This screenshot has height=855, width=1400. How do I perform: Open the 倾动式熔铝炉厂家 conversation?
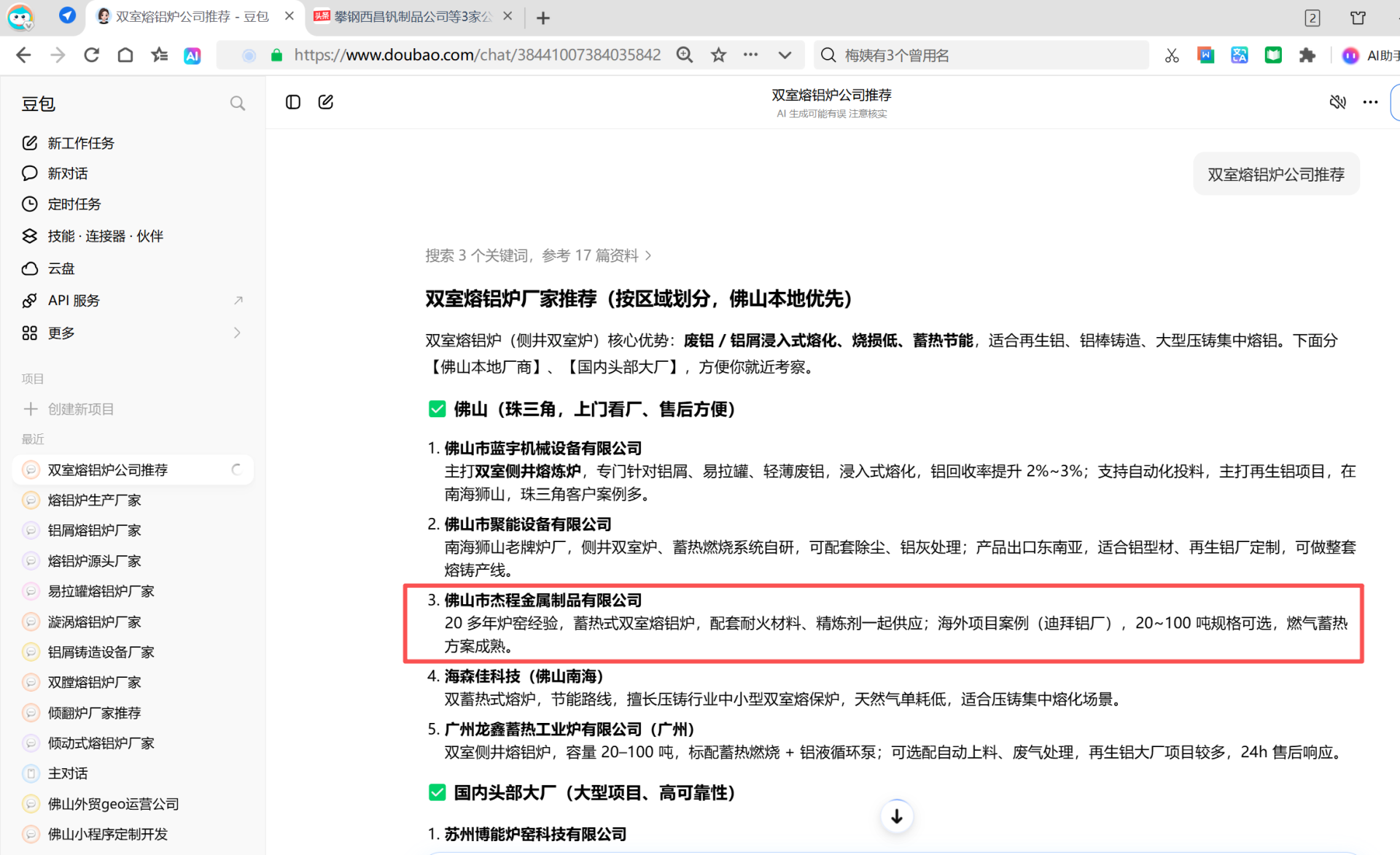click(x=133, y=743)
